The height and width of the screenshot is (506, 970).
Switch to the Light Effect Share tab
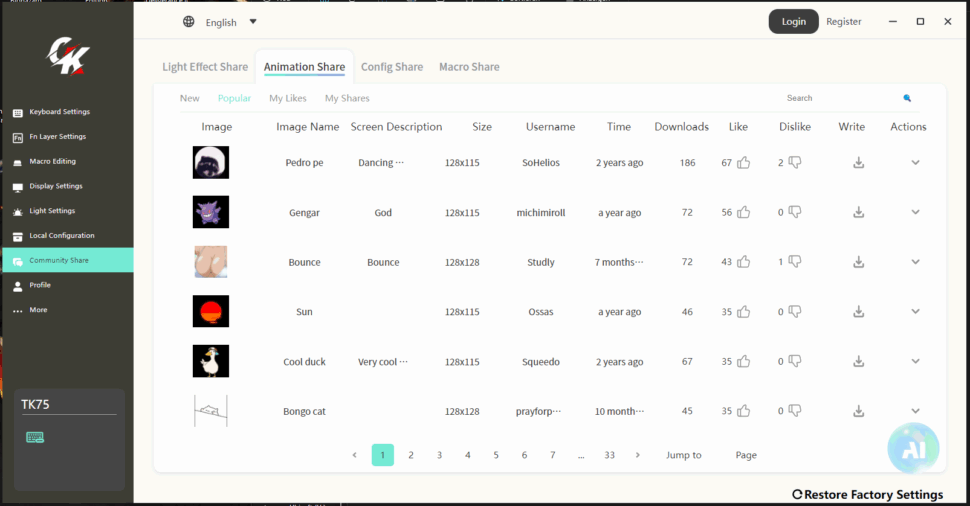click(x=205, y=67)
